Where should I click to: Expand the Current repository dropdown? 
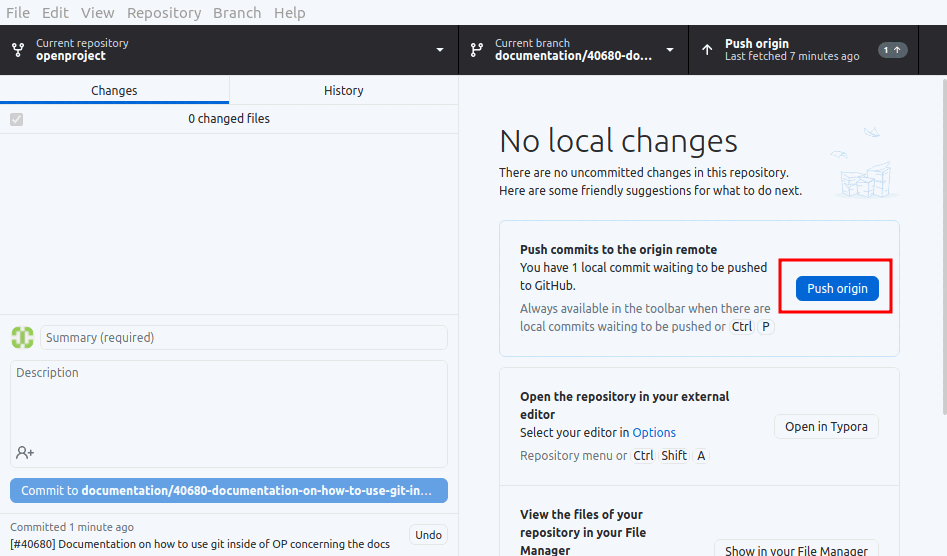[440, 50]
